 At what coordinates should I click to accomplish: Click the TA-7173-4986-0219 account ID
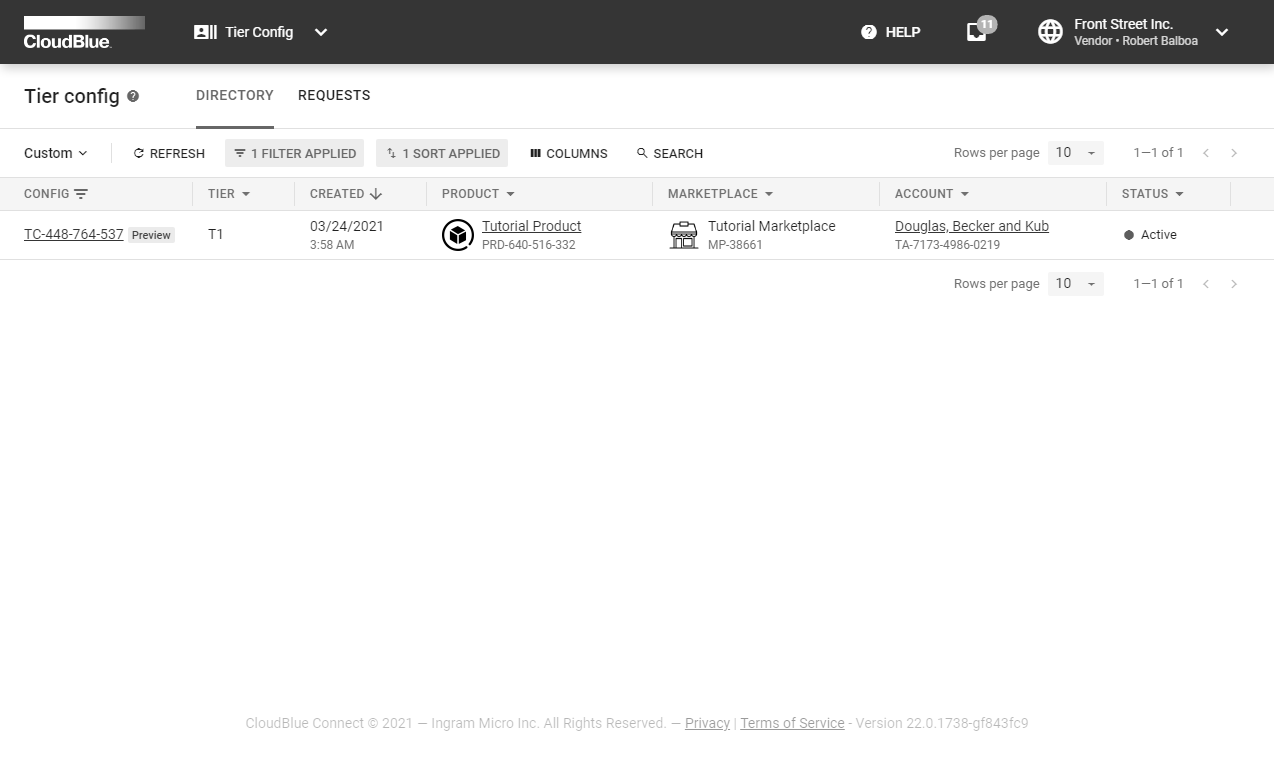coord(947,245)
